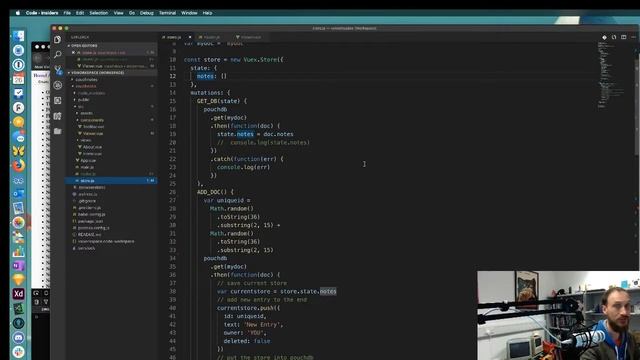Collapse the Open Editors section
640x360 pixels.
[111, 46]
